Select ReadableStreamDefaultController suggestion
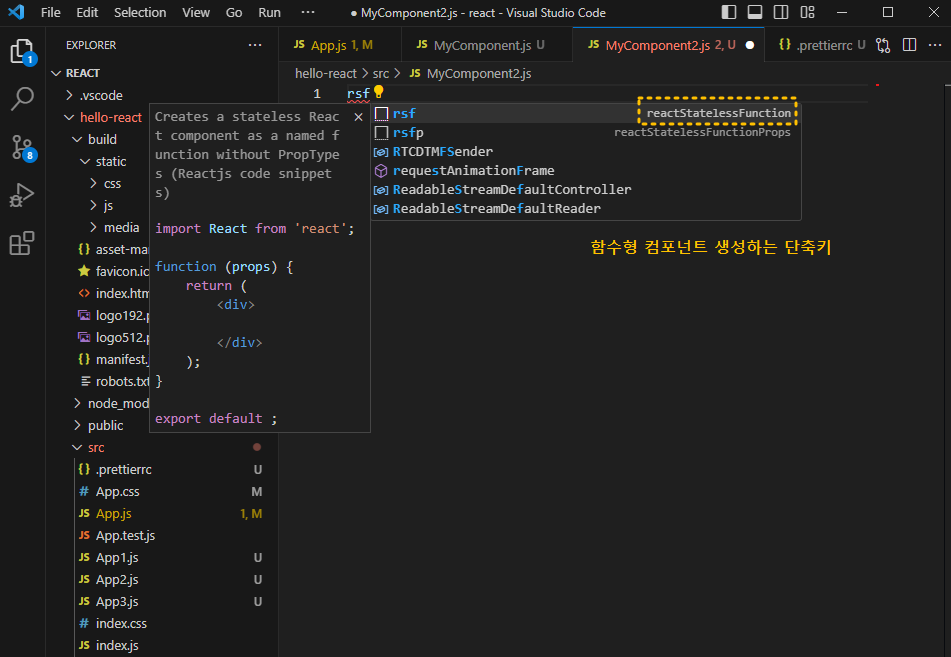This screenshot has width=951, height=657. pyautogui.click(x=586, y=189)
